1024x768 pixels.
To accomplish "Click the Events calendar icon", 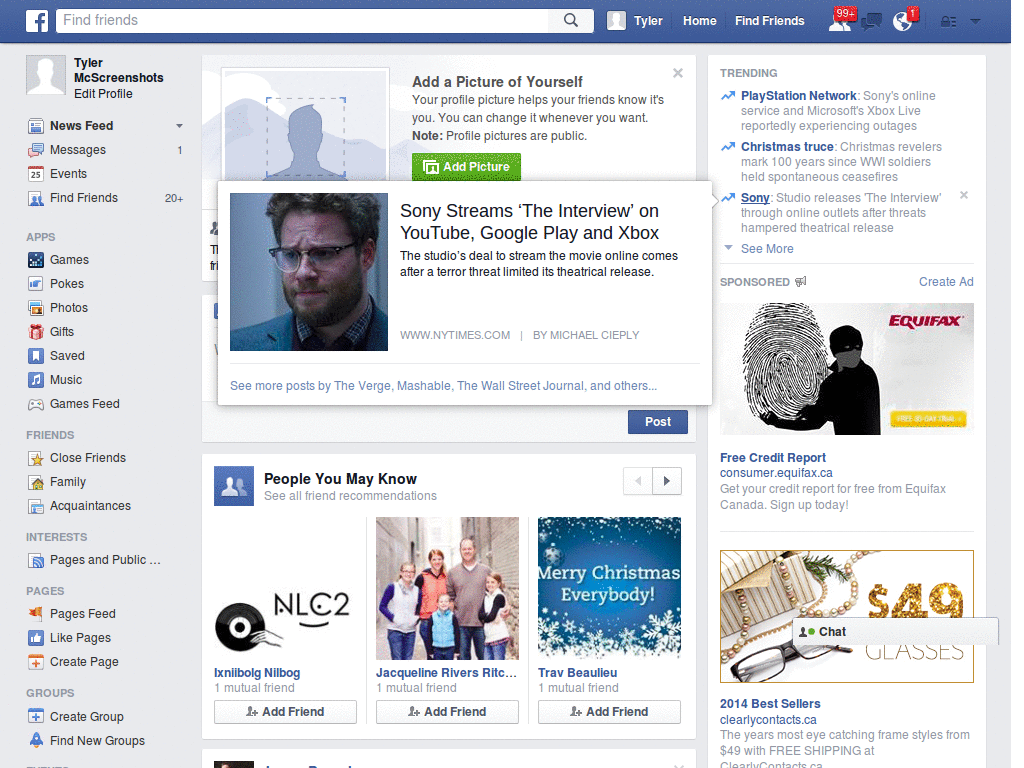I will pyautogui.click(x=36, y=174).
